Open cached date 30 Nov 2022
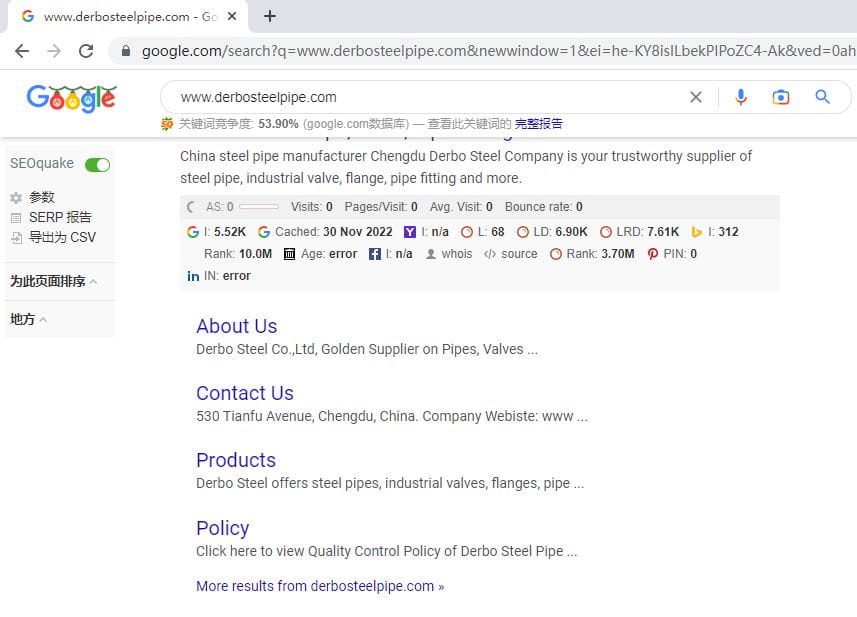Viewport: 857px width, 617px height. tap(357, 232)
